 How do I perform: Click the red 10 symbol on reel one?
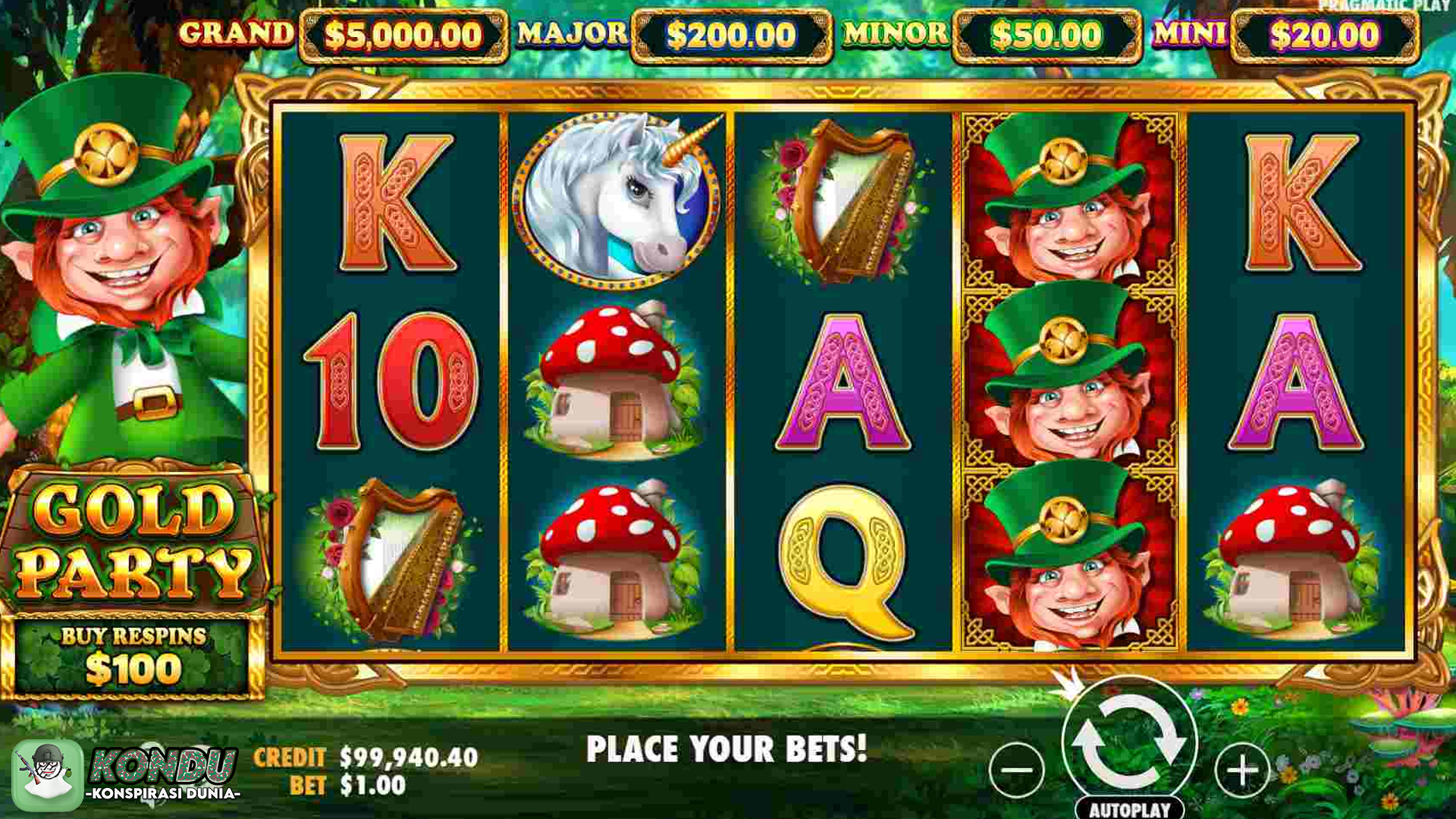391,381
